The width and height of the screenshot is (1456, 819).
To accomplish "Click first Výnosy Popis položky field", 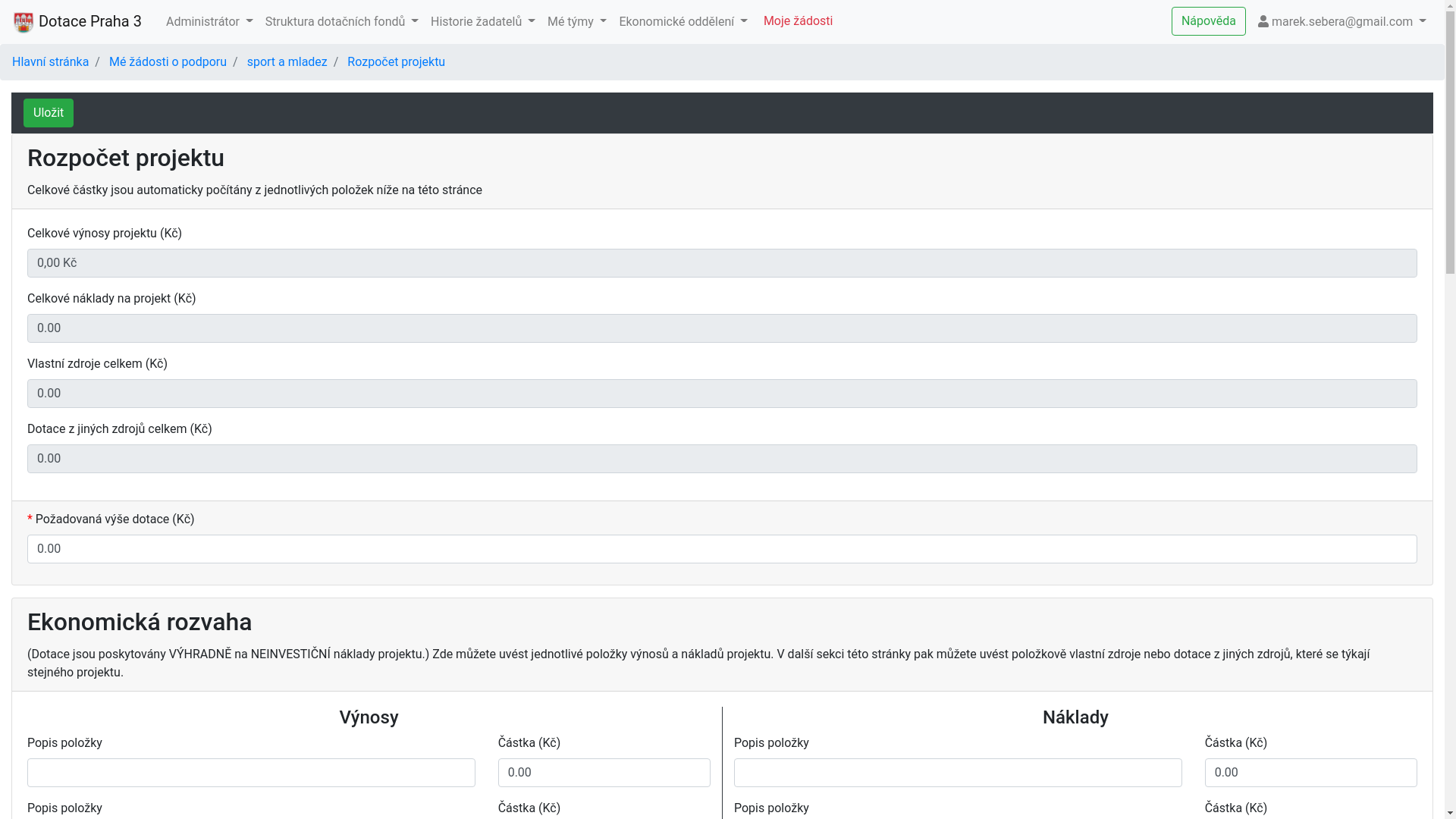I will click(251, 773).
